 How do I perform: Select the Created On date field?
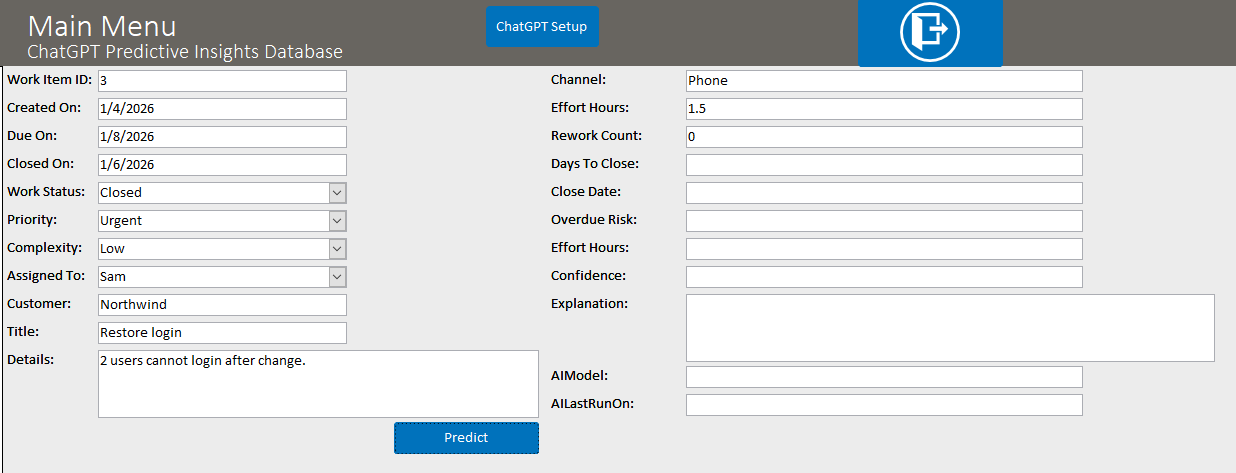(x=222, y=108)
